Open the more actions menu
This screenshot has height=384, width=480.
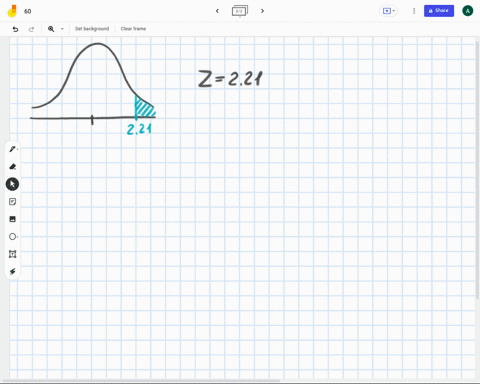(414, 11)
